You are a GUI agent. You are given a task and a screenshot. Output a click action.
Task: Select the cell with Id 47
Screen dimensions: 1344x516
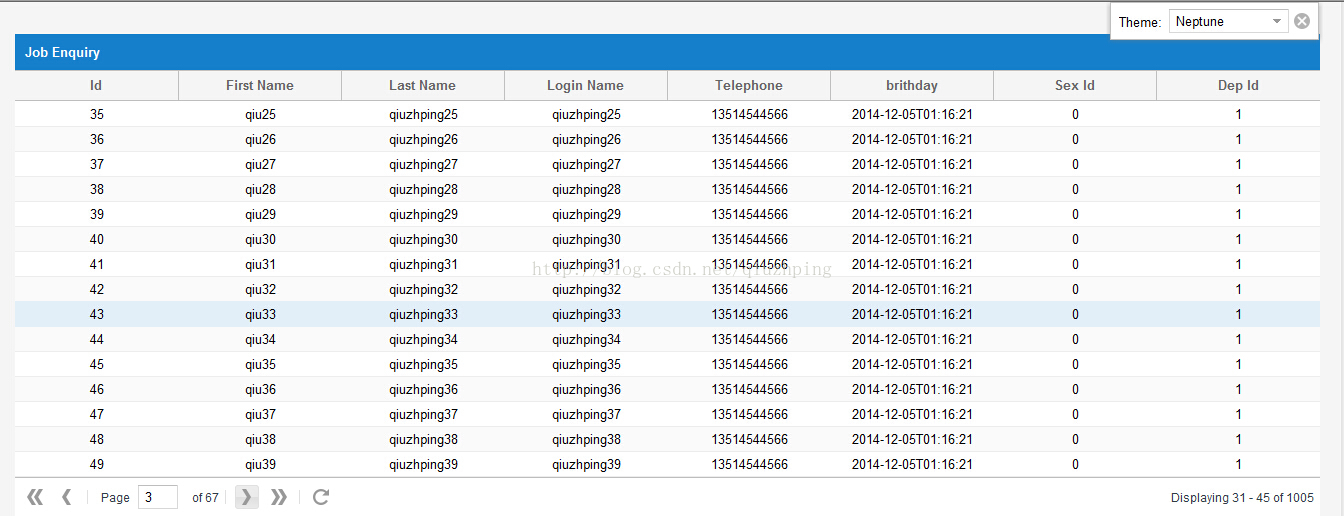pos(96,414)
